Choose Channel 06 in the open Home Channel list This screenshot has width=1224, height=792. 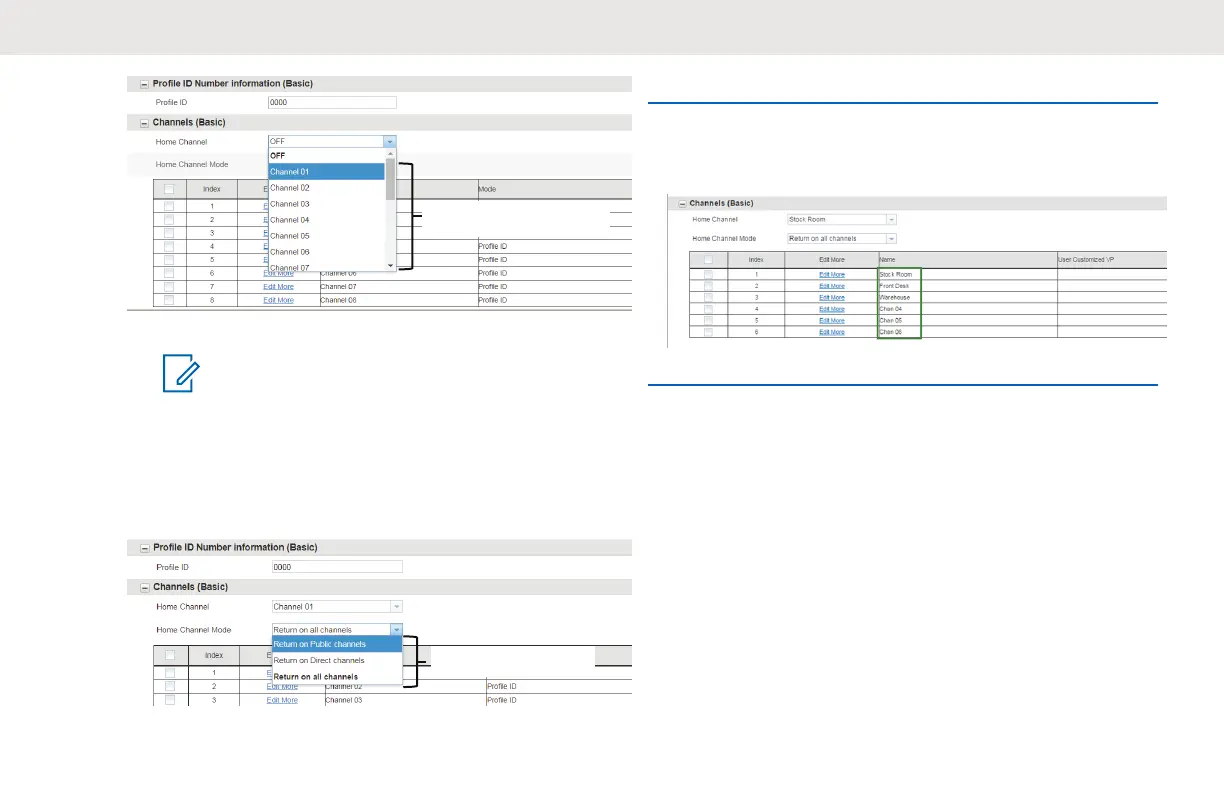[326, 252]
